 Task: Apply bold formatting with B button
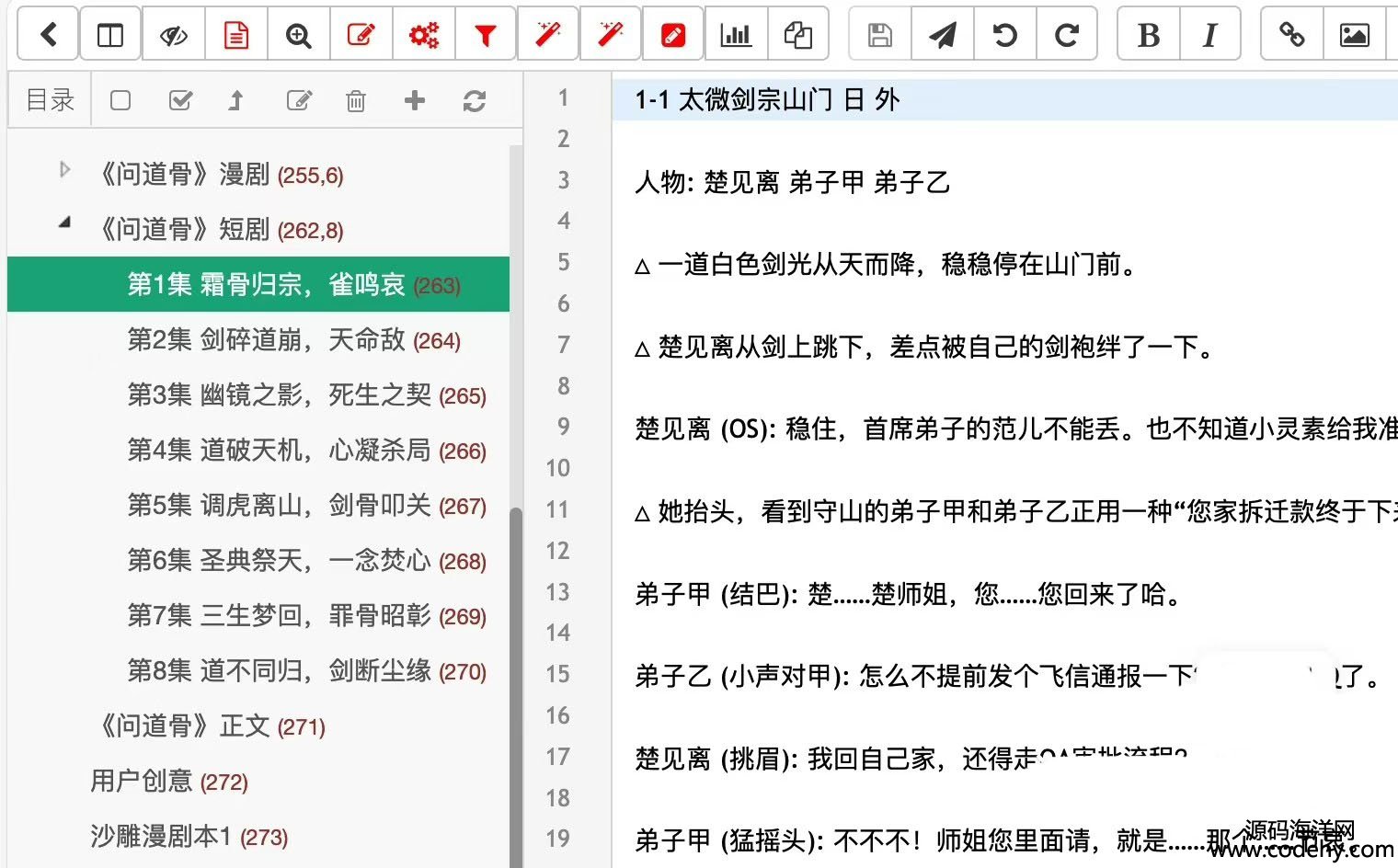pyautogui.click(x=1148, y=35)
